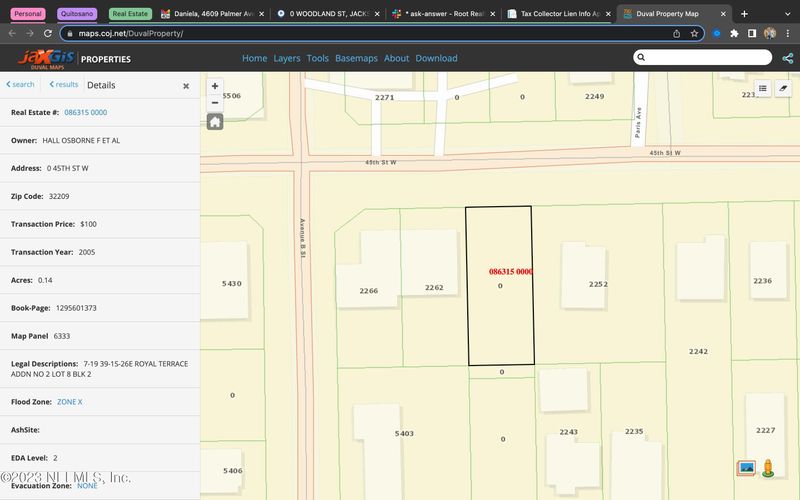Image resolution: width=800 pixels, height=500 pixels.
Task: Open the ZONE X flood zone link
Action: [x=69, y=402]
